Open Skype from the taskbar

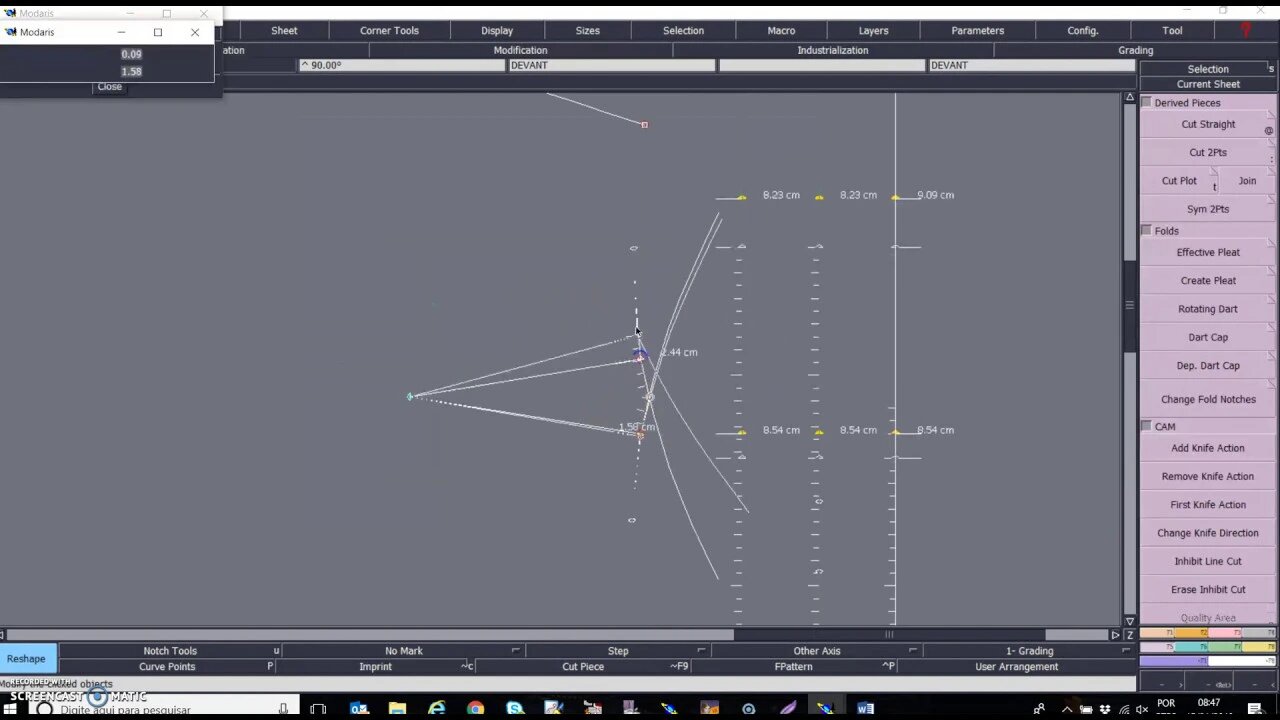pyautogui.click(x=514, y=709)
